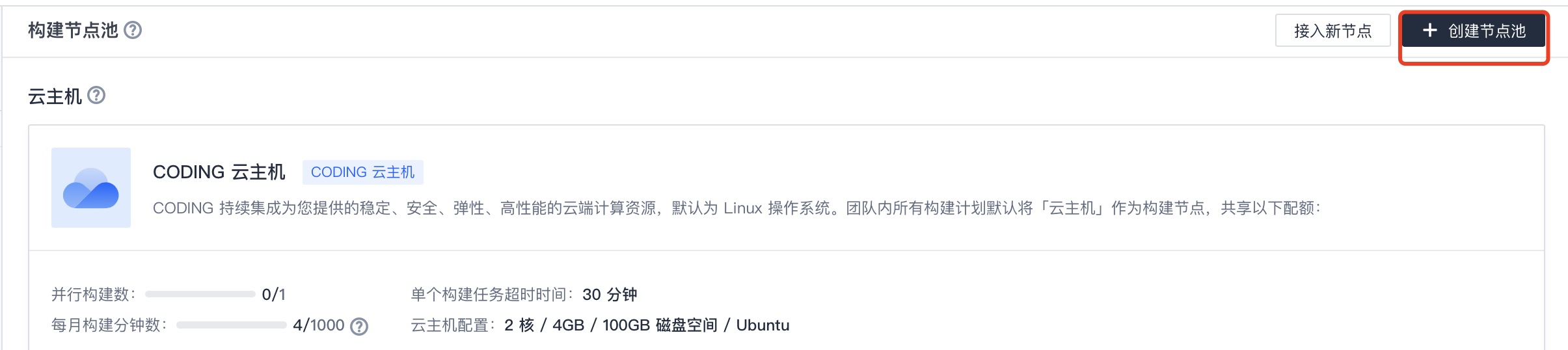Select the CODING 云主机 card title
1568x350 pixels.
pos(219,172)
